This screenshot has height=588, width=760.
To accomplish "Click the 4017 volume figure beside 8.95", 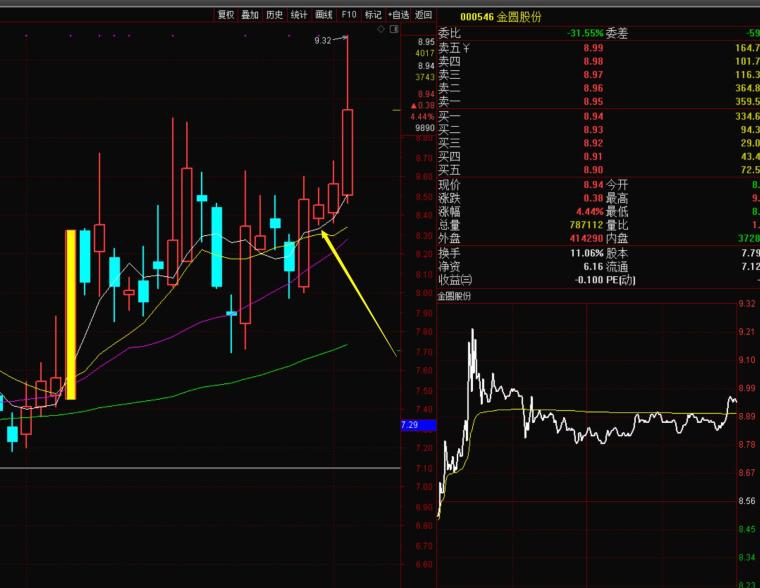I will pos(425,53).
